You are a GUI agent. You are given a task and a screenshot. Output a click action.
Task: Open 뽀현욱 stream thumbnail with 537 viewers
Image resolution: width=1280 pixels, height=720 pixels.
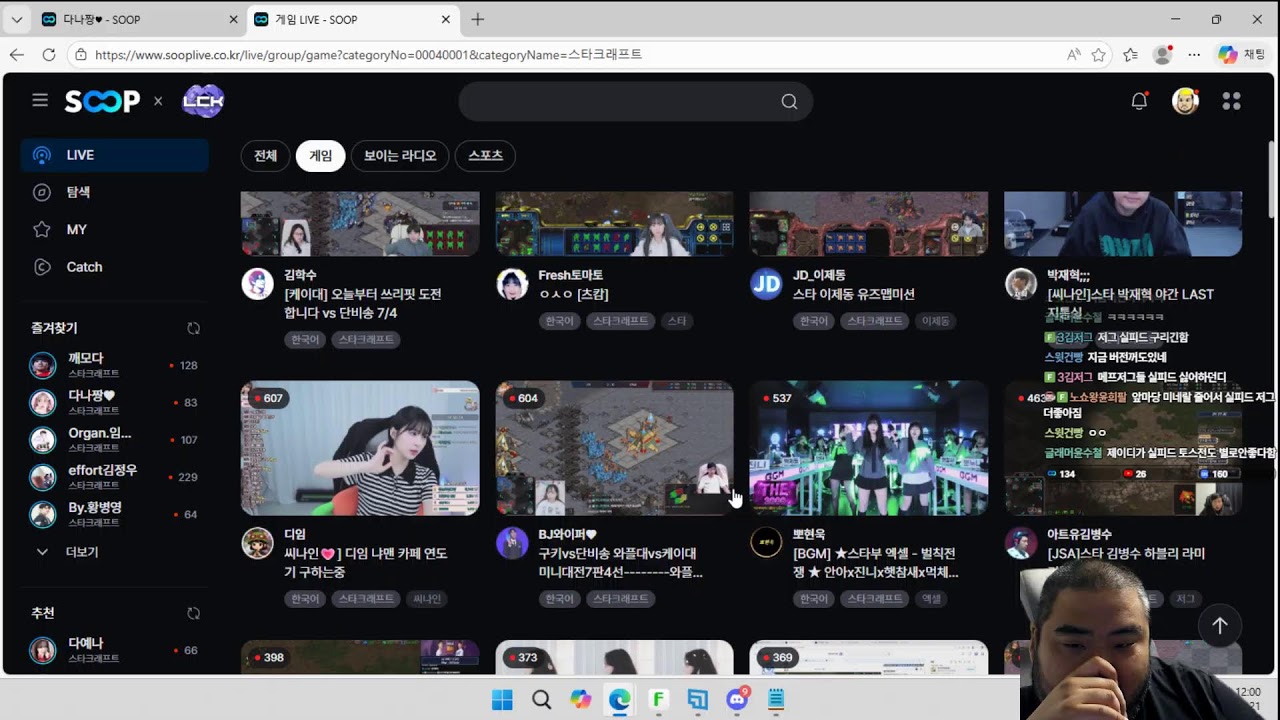[868, 448]
